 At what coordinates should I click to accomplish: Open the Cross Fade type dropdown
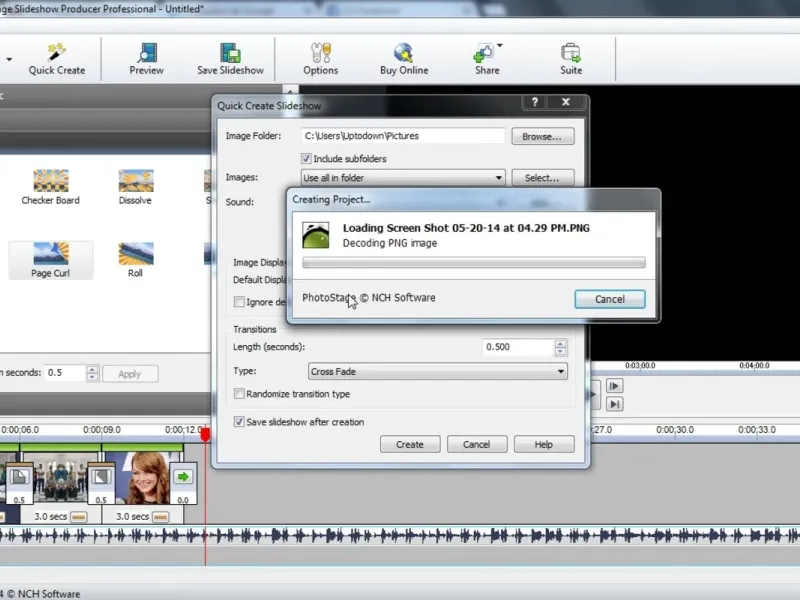(x=437, y=372)
